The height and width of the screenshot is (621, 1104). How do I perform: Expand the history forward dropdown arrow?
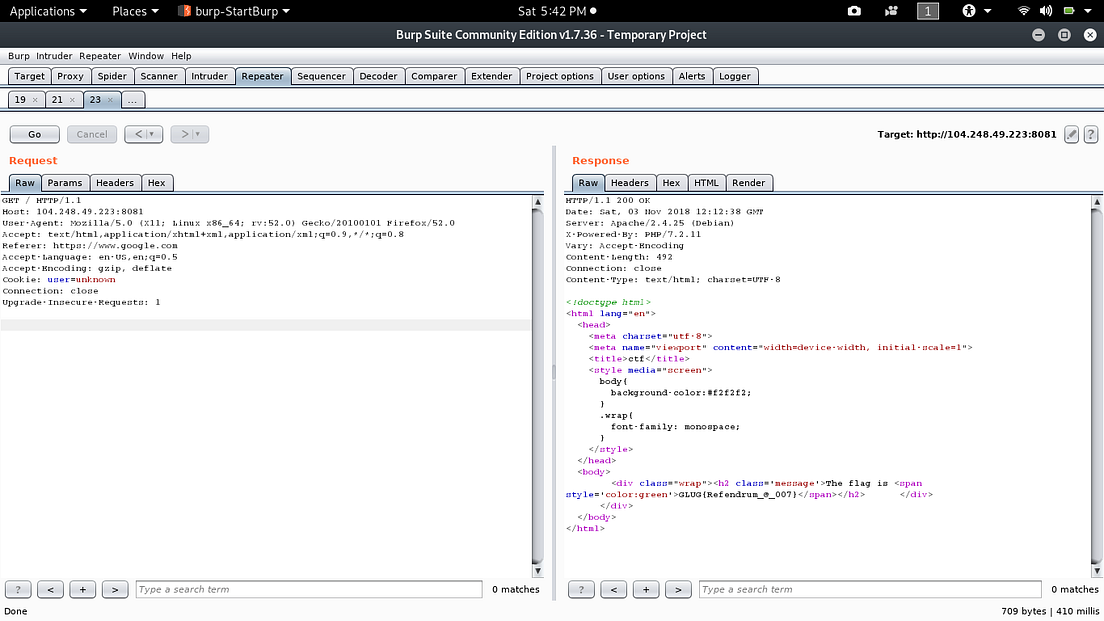(198, 134)
